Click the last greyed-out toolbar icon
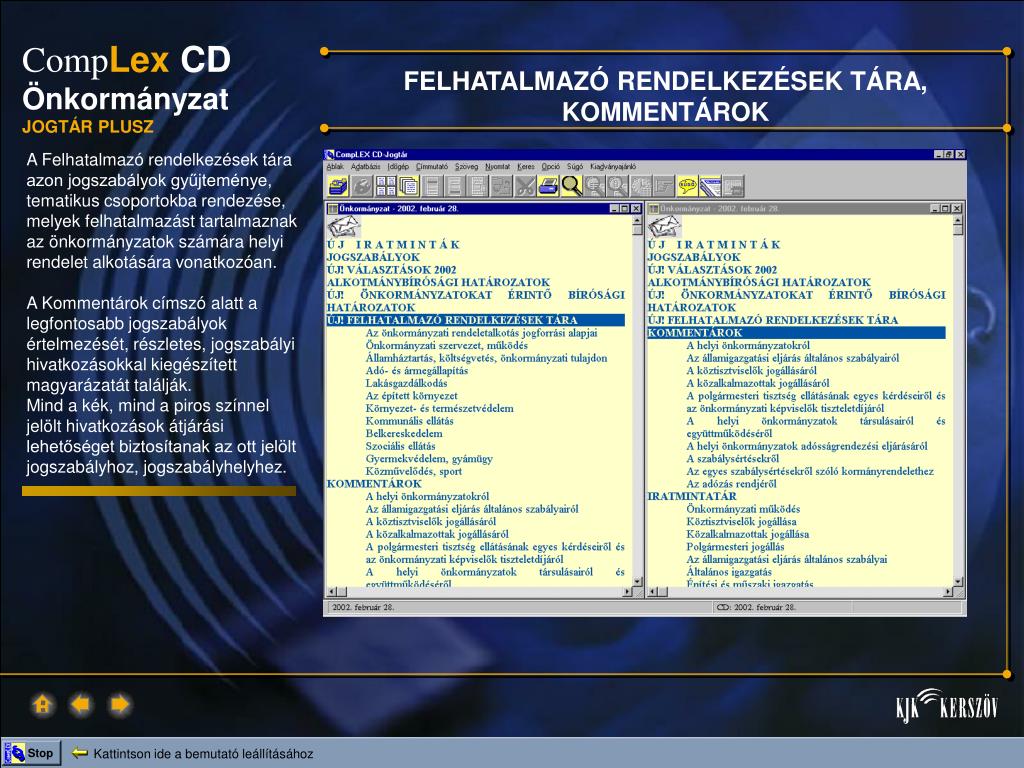Viewport: 1024px width, 768px height. tap(734, 186)
